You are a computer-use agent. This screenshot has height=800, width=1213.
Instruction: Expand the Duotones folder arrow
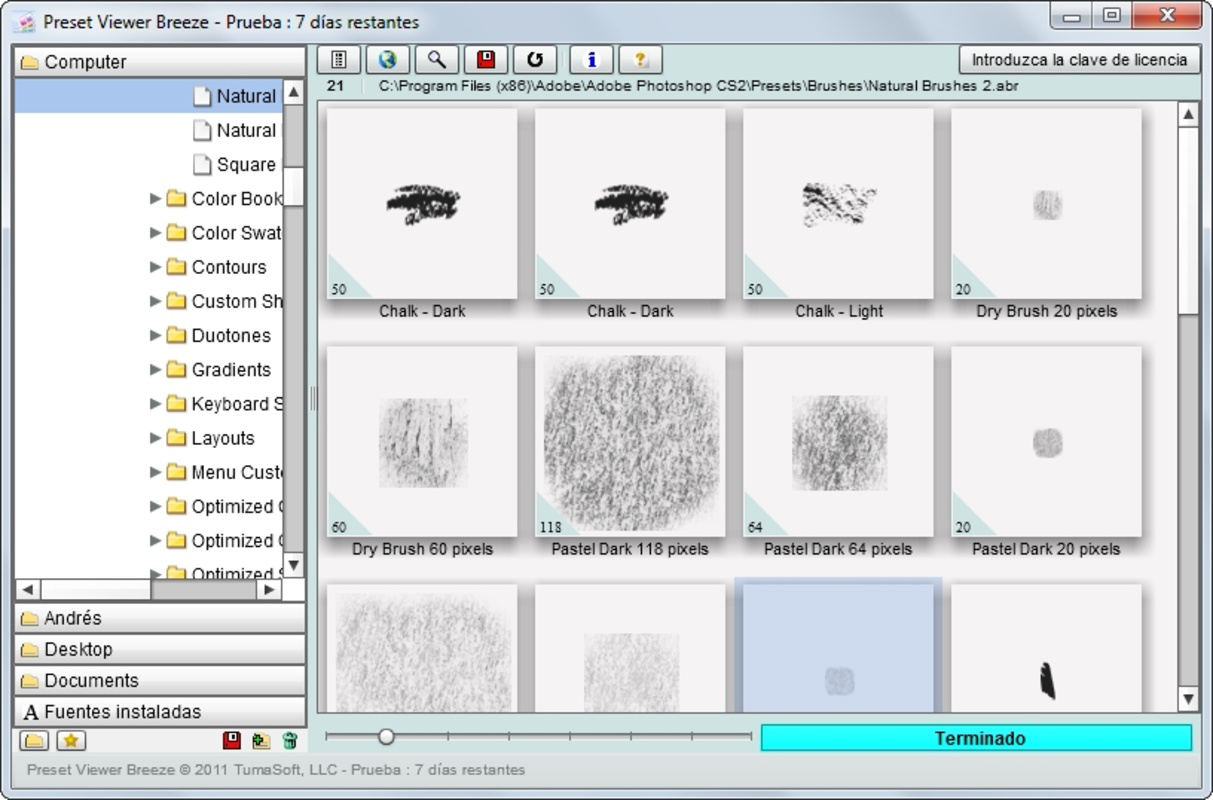pos(155,335)
